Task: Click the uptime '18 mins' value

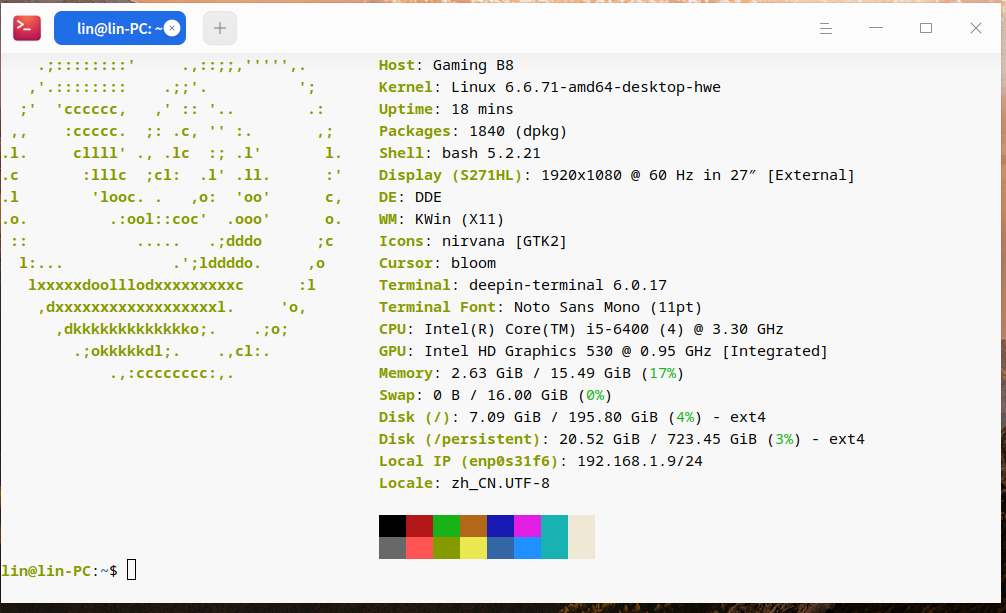Action: point(482,109)
